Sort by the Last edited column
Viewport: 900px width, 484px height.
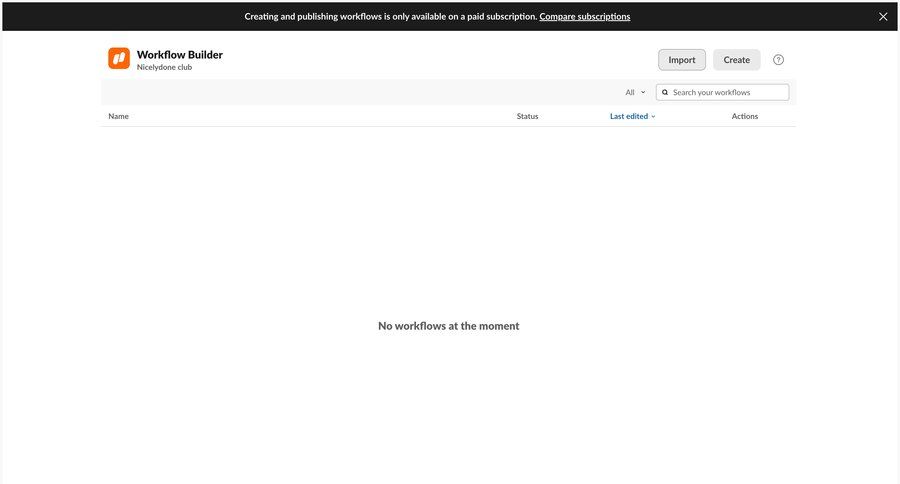(632, 116)
